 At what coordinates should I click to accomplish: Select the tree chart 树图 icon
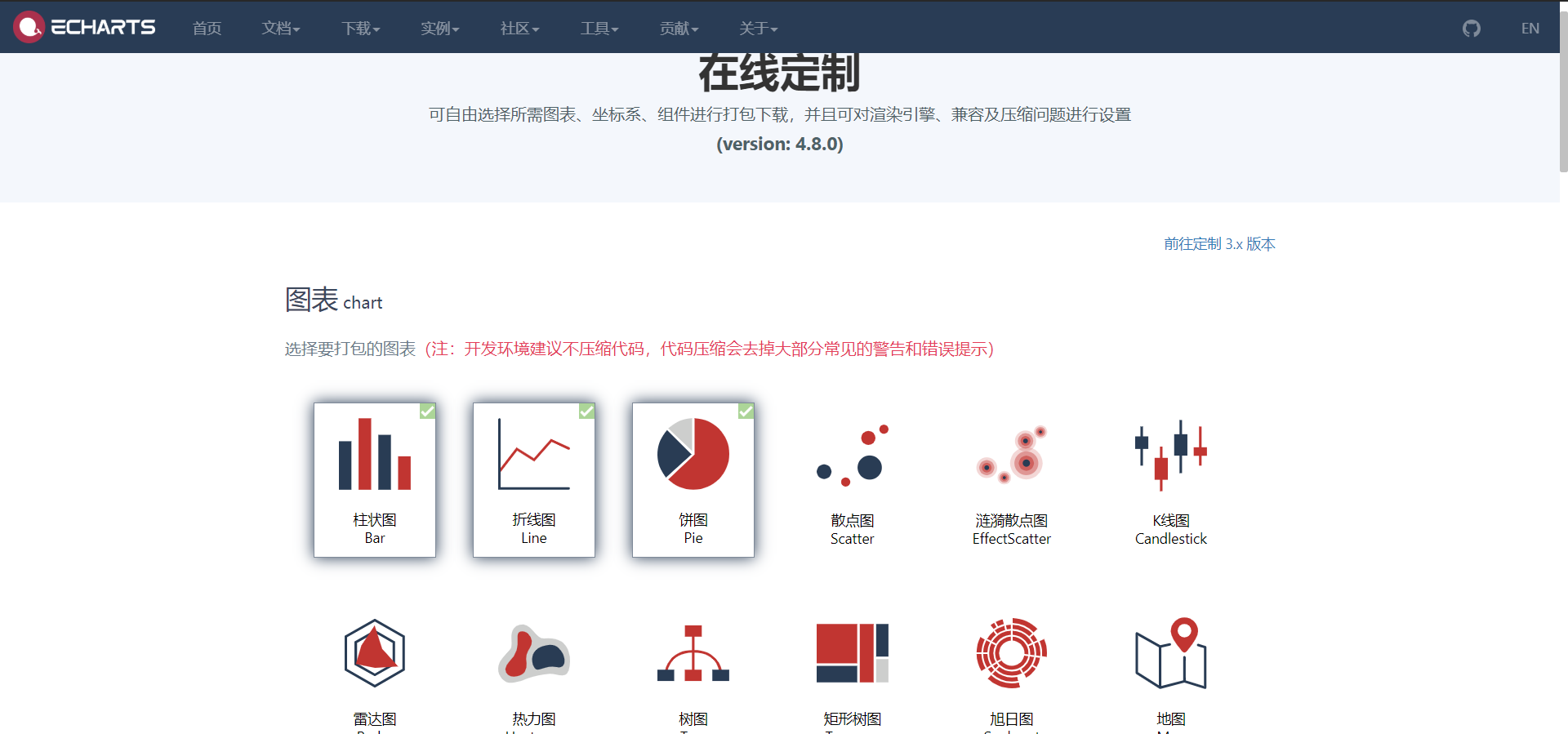(693, 653)
